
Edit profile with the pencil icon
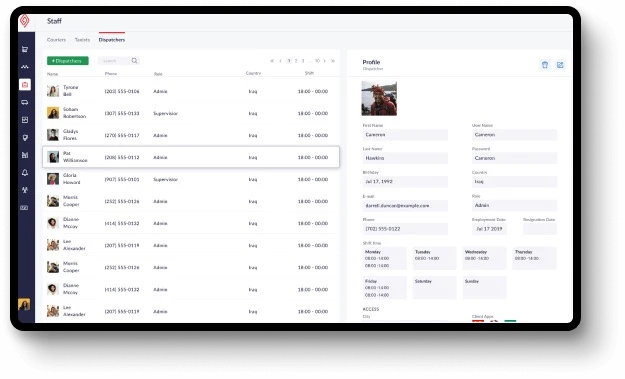click(560, 65)
